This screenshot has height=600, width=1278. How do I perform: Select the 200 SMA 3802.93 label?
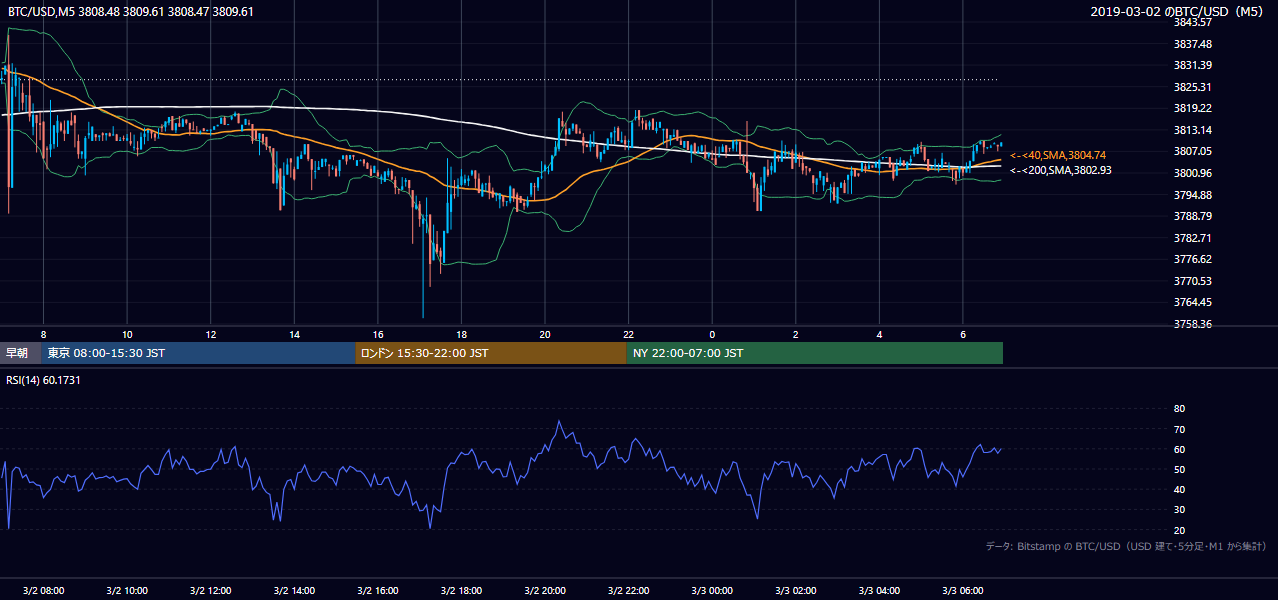coord(1060,170)
